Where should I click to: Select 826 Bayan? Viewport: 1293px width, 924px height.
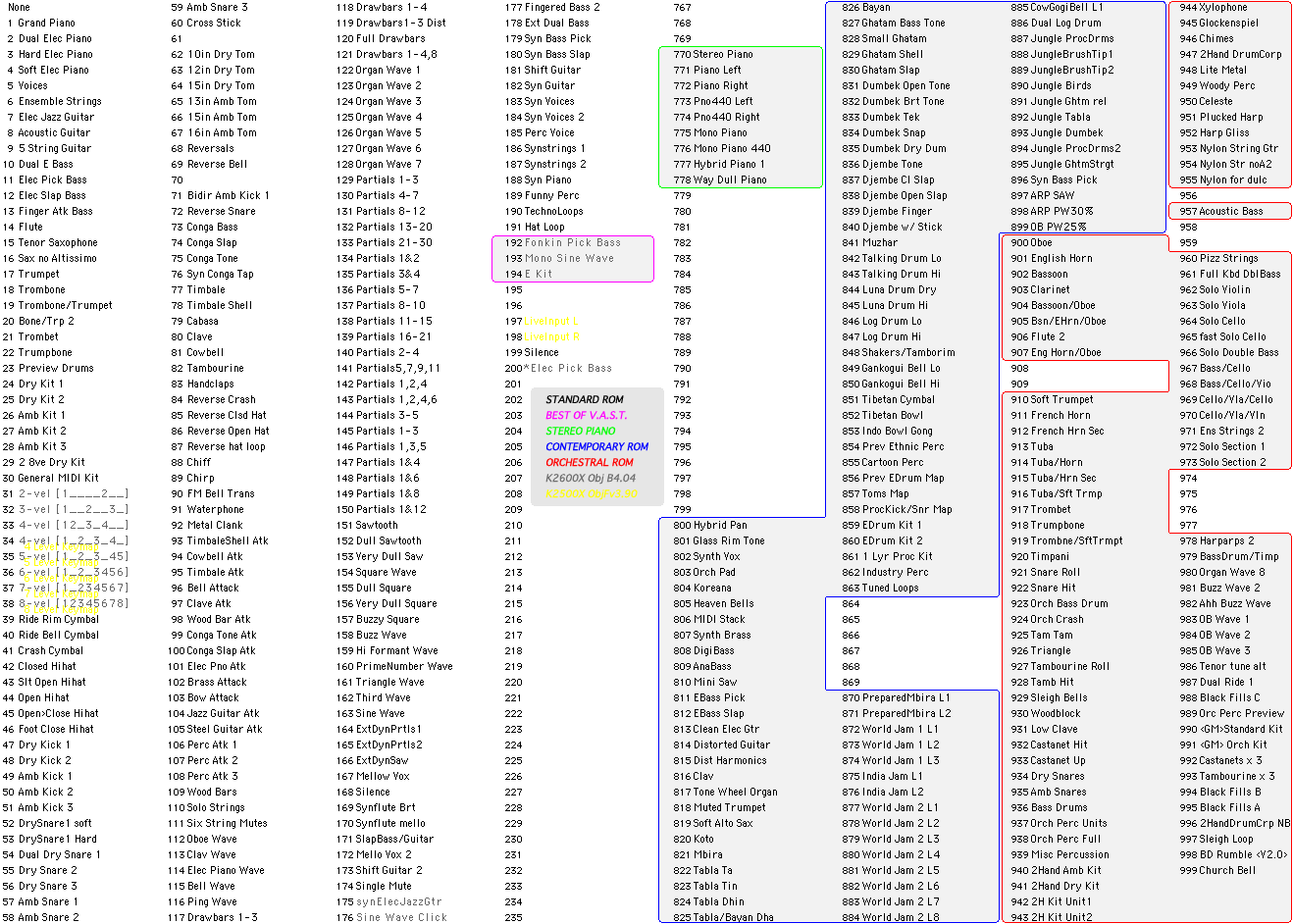click(x=866, y=7)
